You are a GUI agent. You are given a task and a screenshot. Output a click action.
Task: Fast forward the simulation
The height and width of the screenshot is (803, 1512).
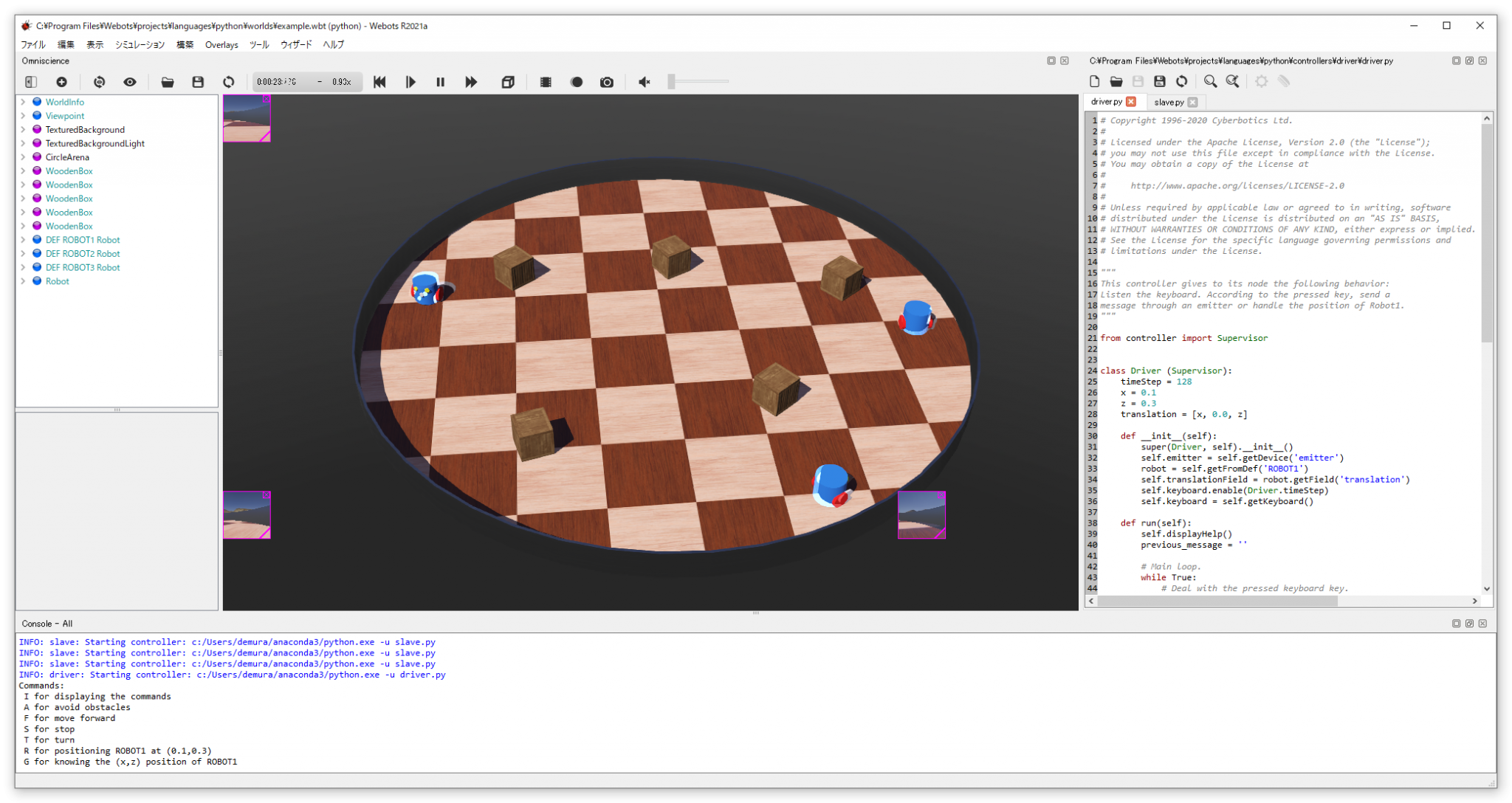click(x=471, y=82)
